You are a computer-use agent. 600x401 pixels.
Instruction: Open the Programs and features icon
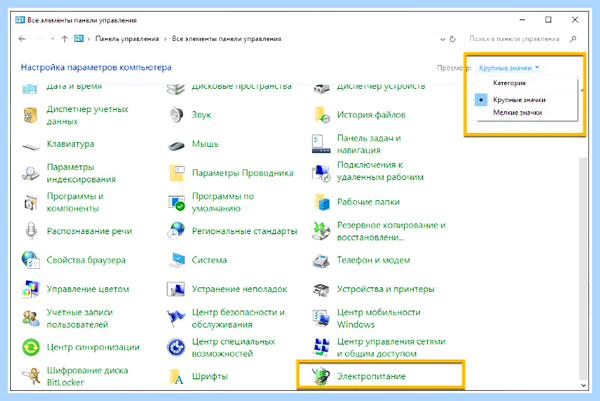(x=31, y=202)
